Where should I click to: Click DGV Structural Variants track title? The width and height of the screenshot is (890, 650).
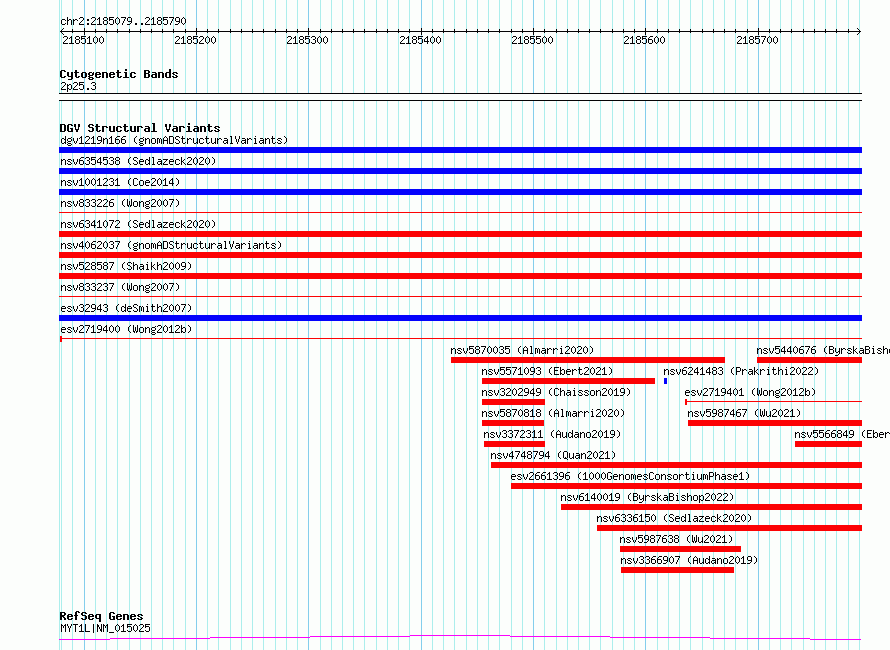click(x=140, y=128)
